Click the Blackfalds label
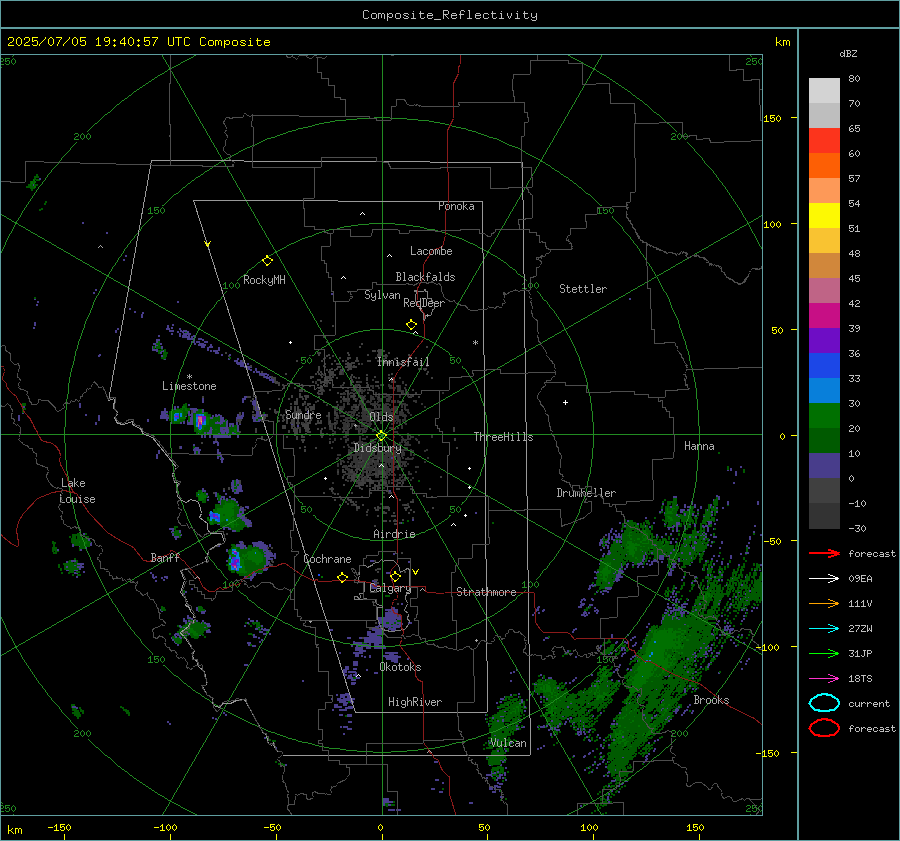 pos(425,277)
